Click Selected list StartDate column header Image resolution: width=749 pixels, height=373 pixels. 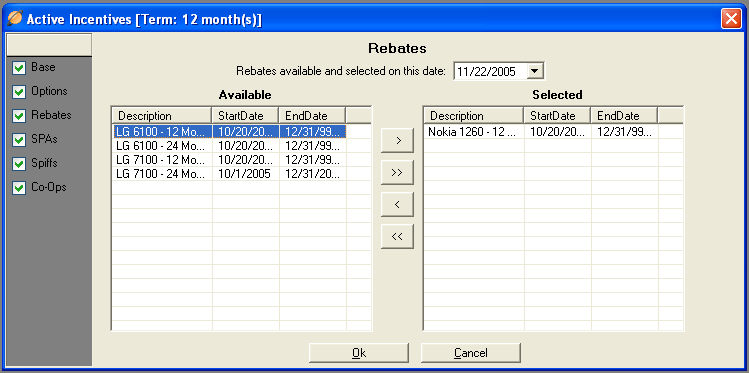(x=557, y=116)
